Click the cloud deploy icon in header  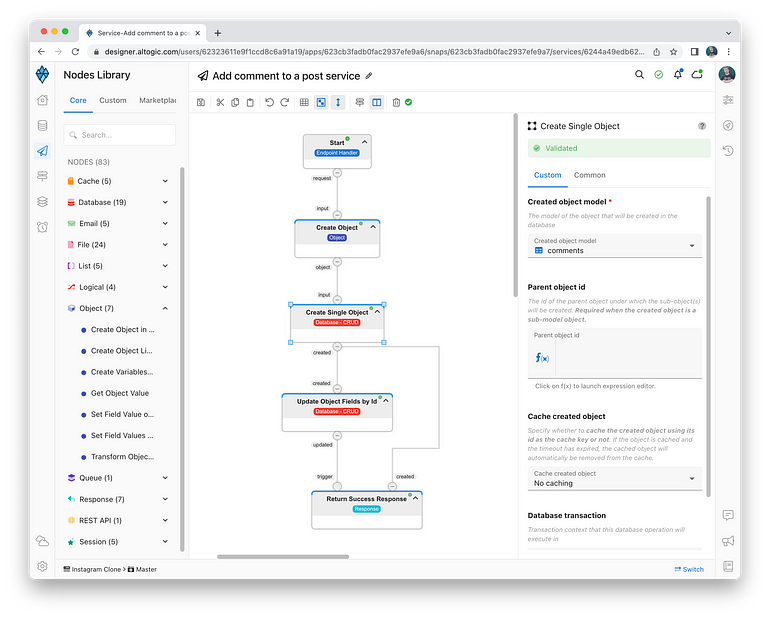(697, 75)
